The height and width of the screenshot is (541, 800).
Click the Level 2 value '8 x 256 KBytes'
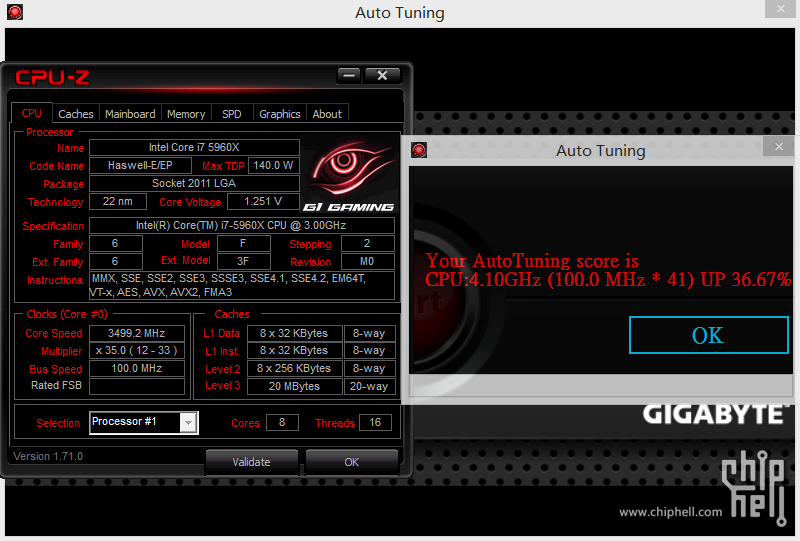294,368
